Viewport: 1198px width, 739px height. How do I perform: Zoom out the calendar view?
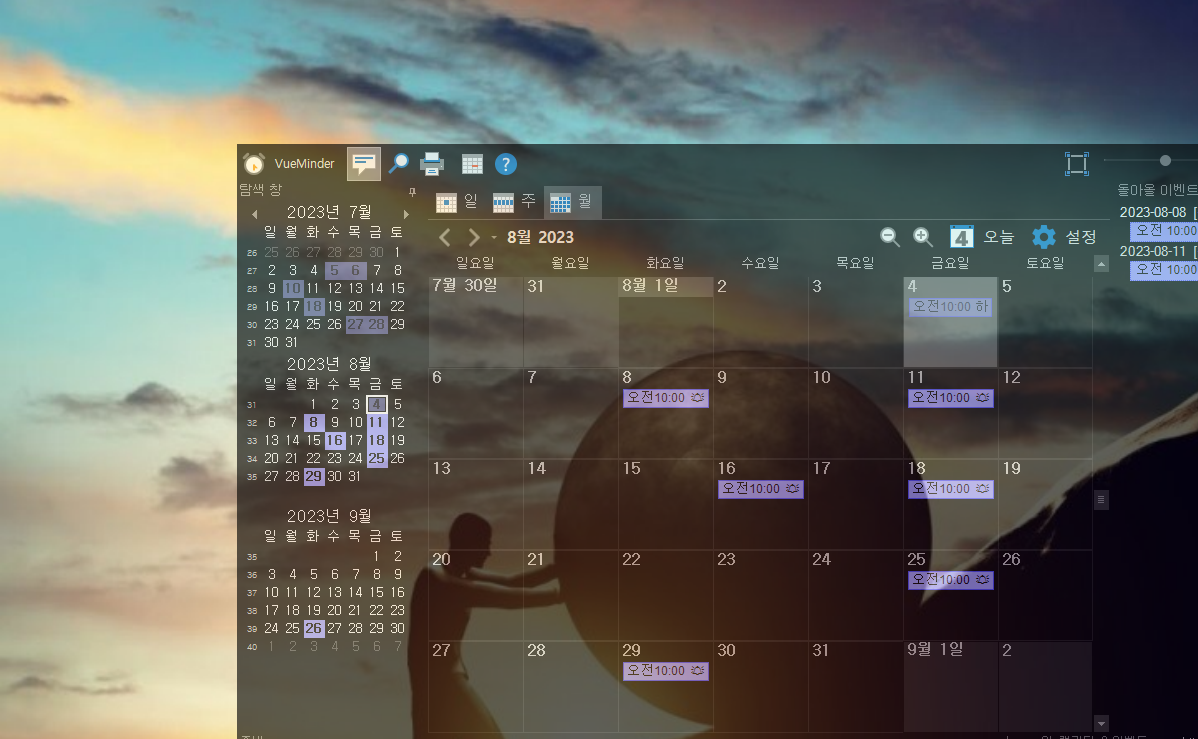coord(889,237)
